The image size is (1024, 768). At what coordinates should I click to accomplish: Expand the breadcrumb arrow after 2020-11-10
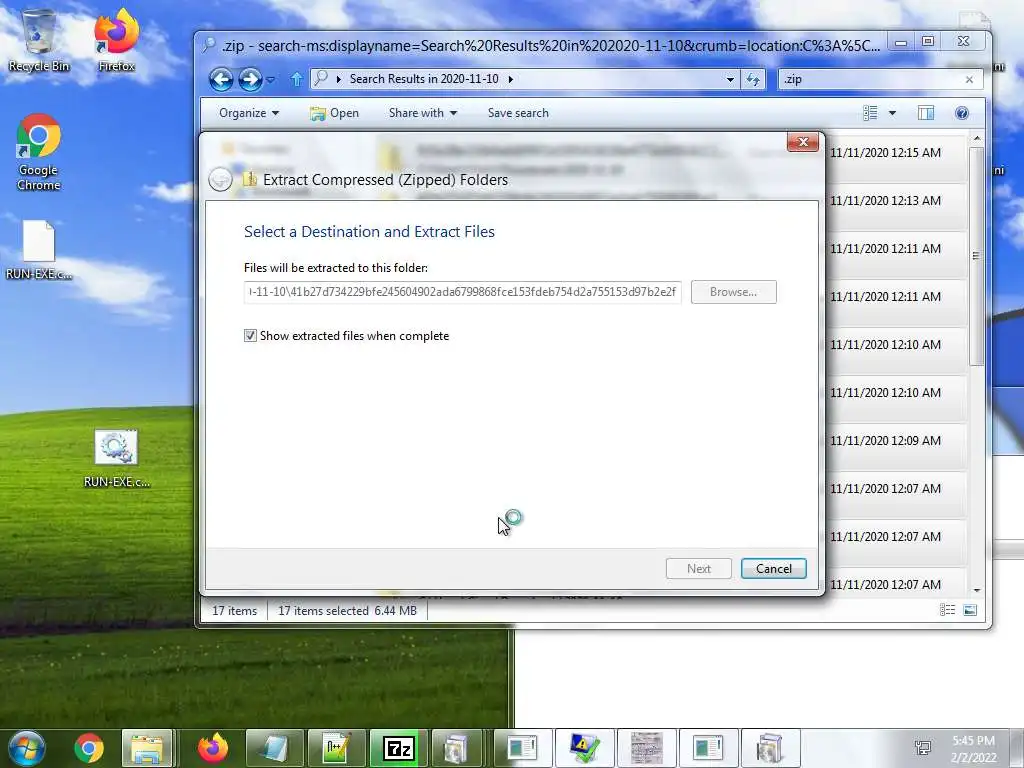point(511,79)
